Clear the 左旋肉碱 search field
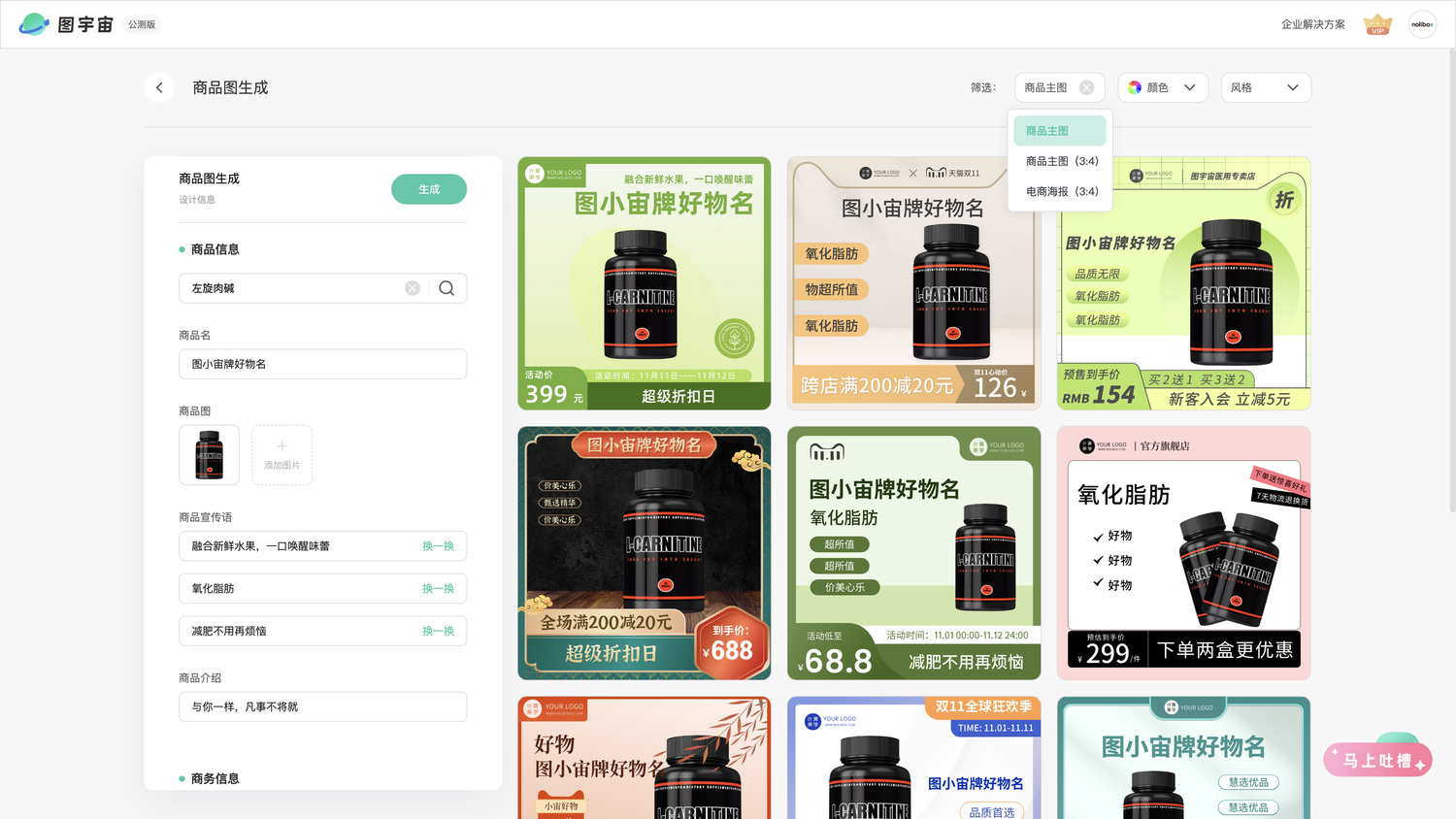The image size is (1456, 819). (x=413, y=288)
